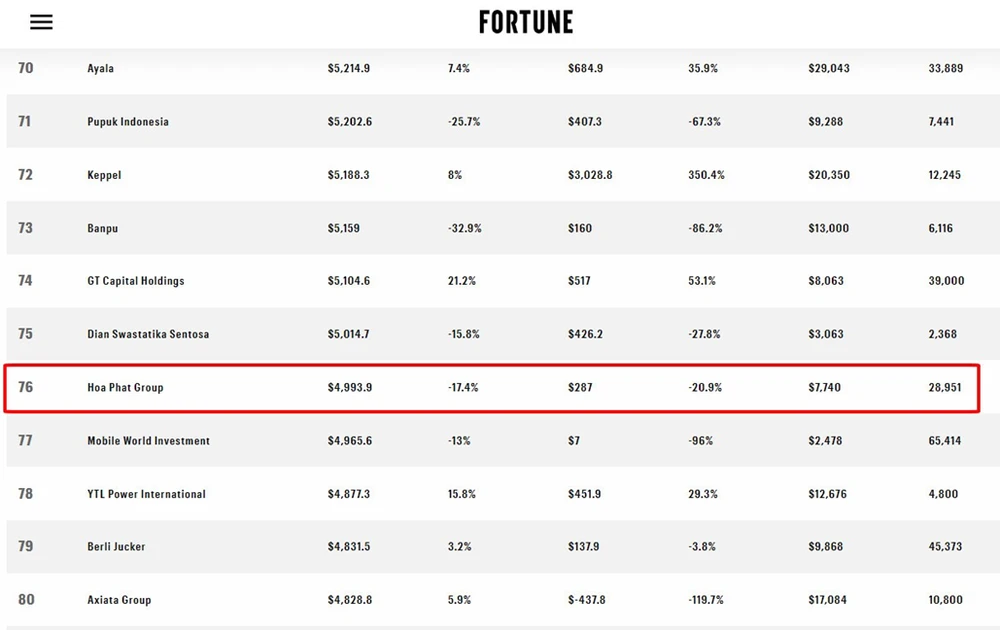Screen dimensions: 1000x630
Task: Select Dian Swastatika Sentosa entry
Action: tap(148, 334)
